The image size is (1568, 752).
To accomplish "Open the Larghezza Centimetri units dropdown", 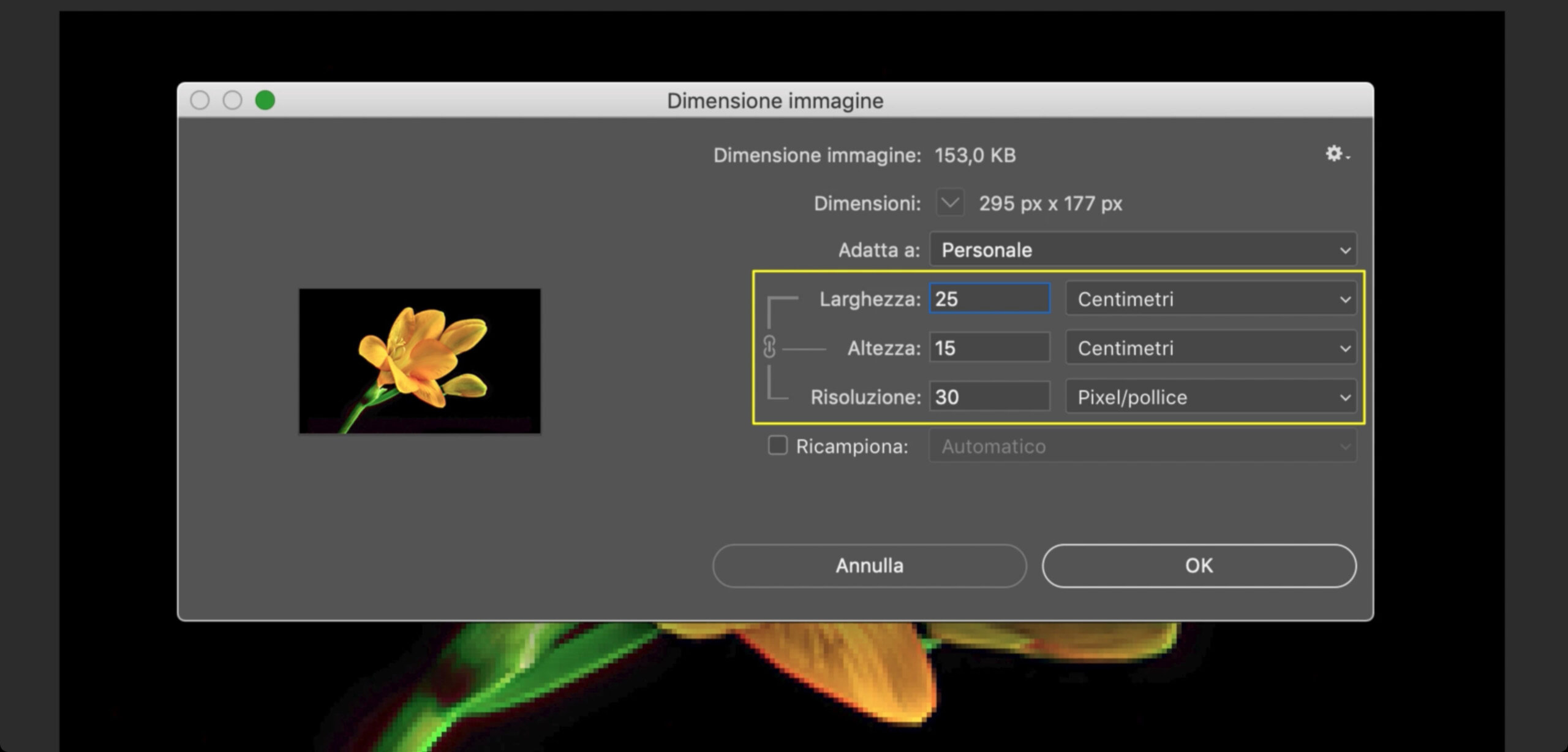I will tap(1211, 298).
